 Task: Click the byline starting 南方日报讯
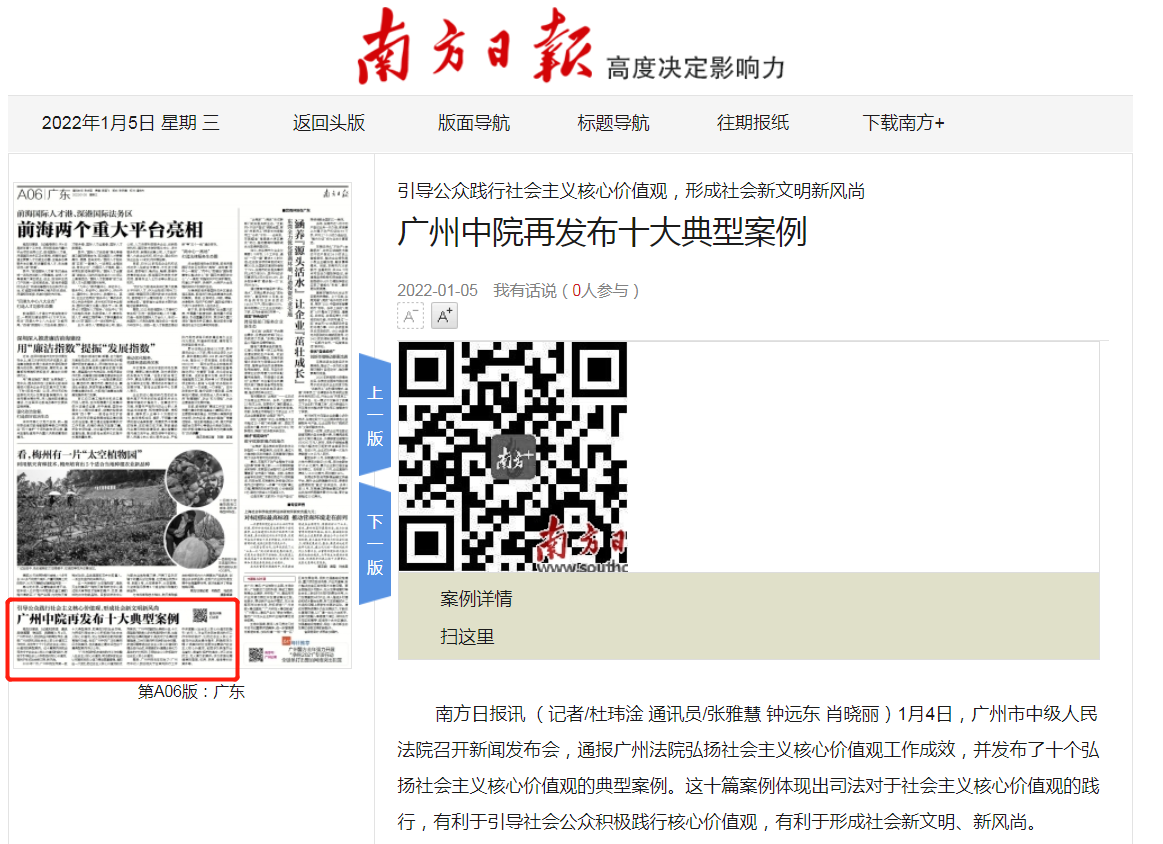(748, 768)
